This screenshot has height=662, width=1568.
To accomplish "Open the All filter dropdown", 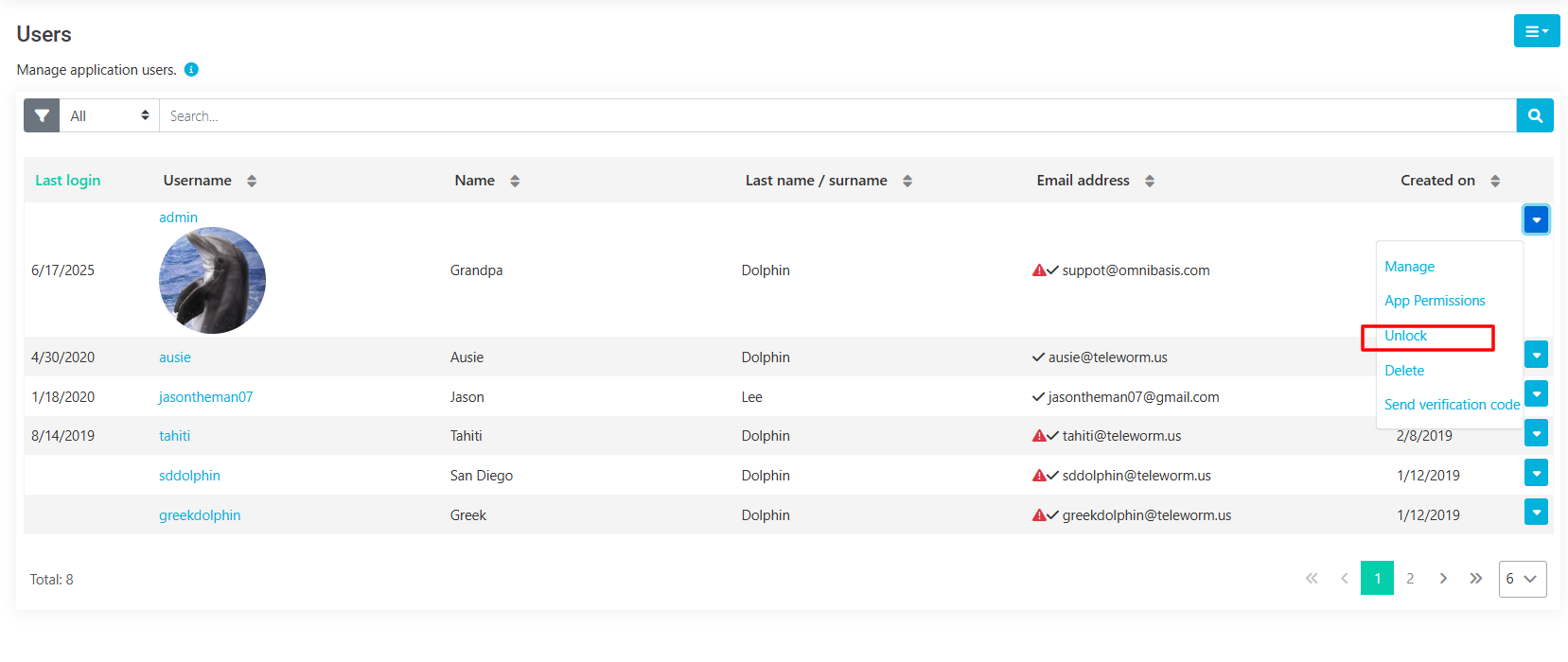I will point(109,115).
